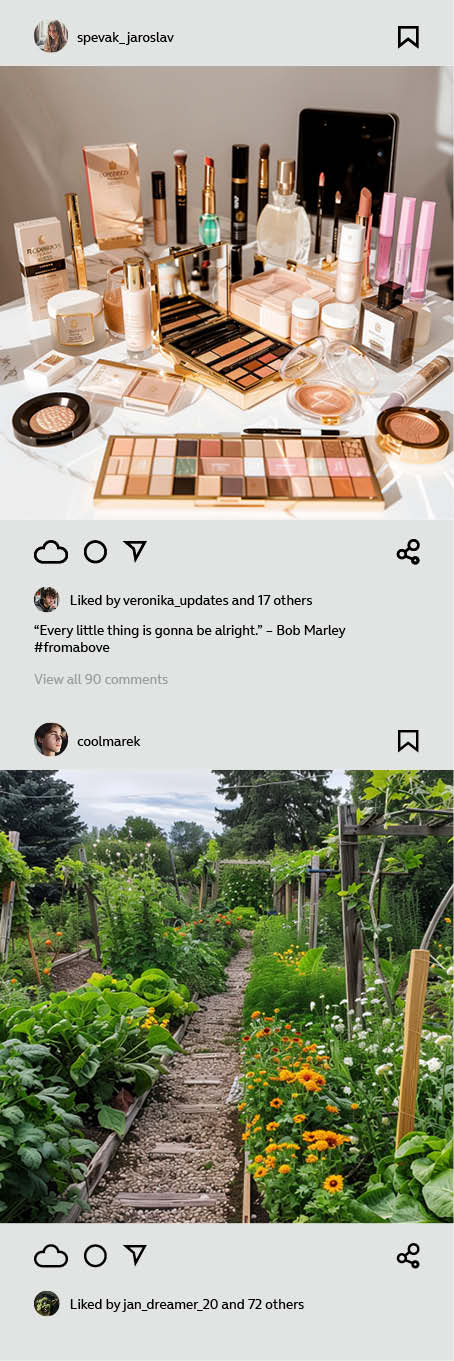The height and width of the screenshot is (1361, 454).
Task: Open comments circle icon under garden photo
Action: coord(95,1256)
